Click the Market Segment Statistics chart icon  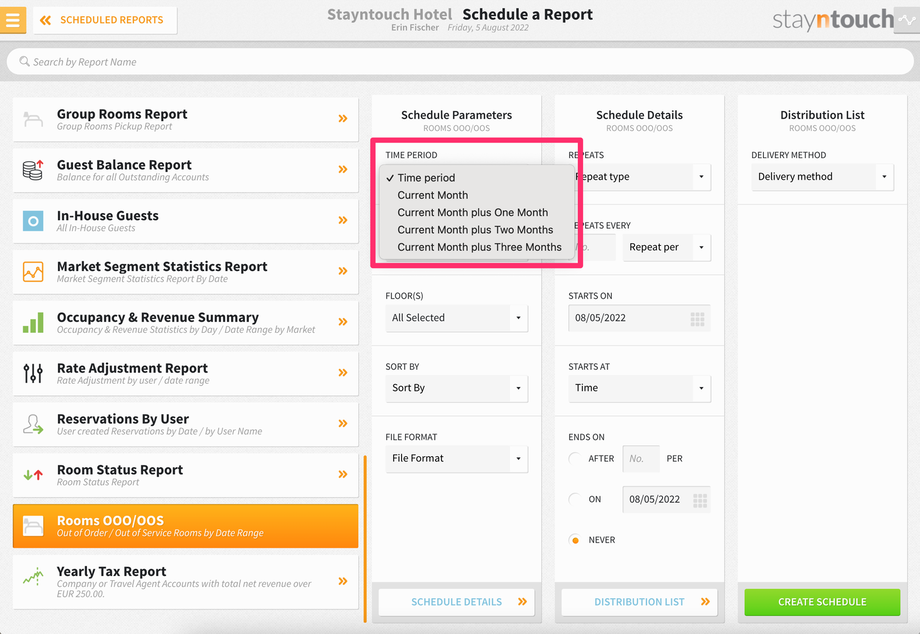(x=33, y=272)
